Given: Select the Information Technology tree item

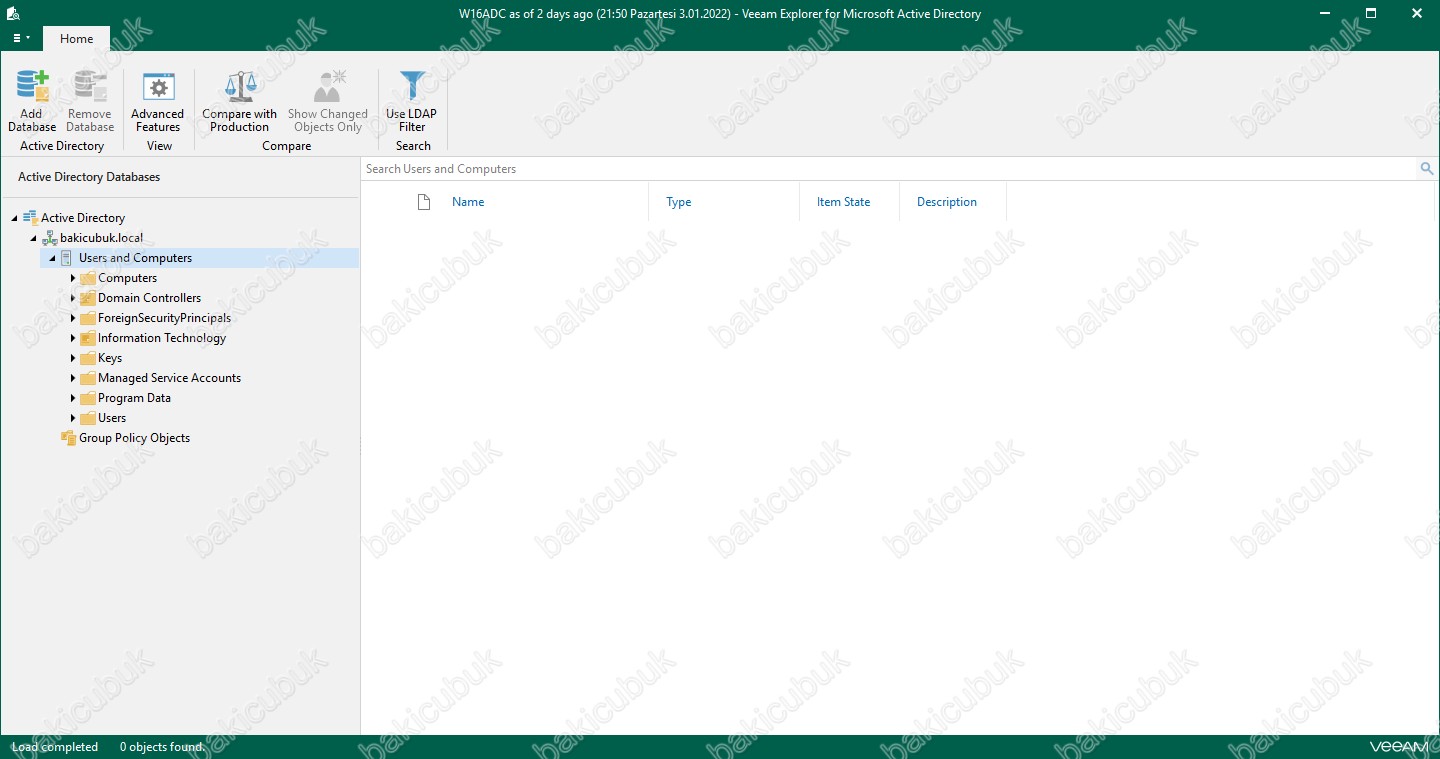Looking at the screenshot, I should pyautogui.click(x=162, y=338).
